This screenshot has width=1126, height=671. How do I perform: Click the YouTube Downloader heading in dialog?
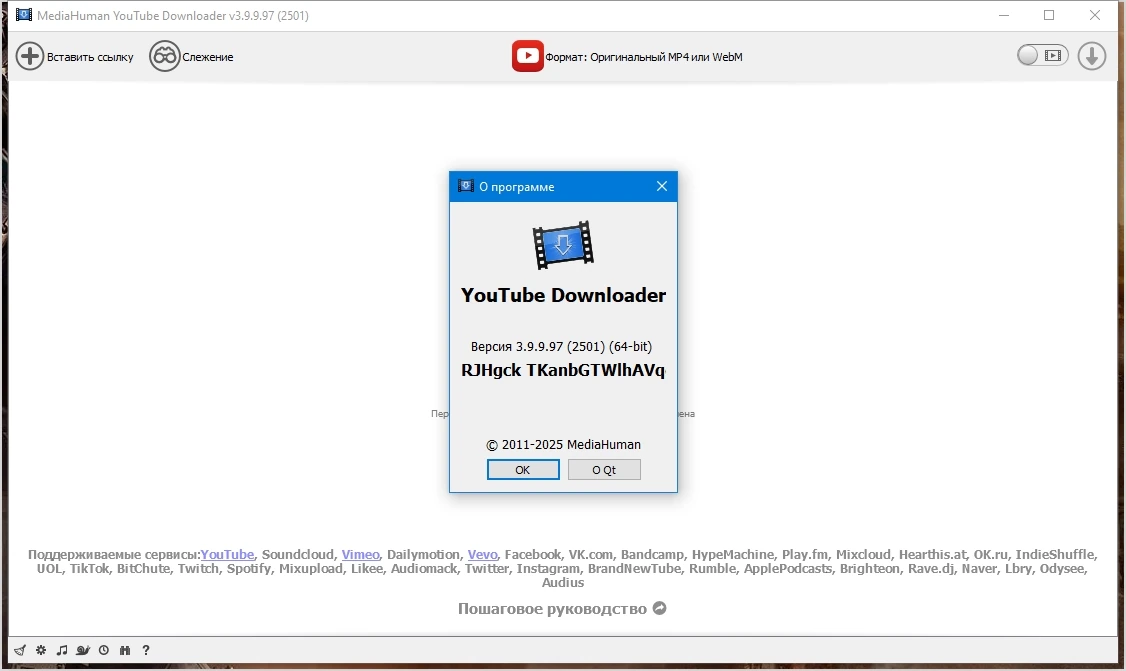[563, 295]
